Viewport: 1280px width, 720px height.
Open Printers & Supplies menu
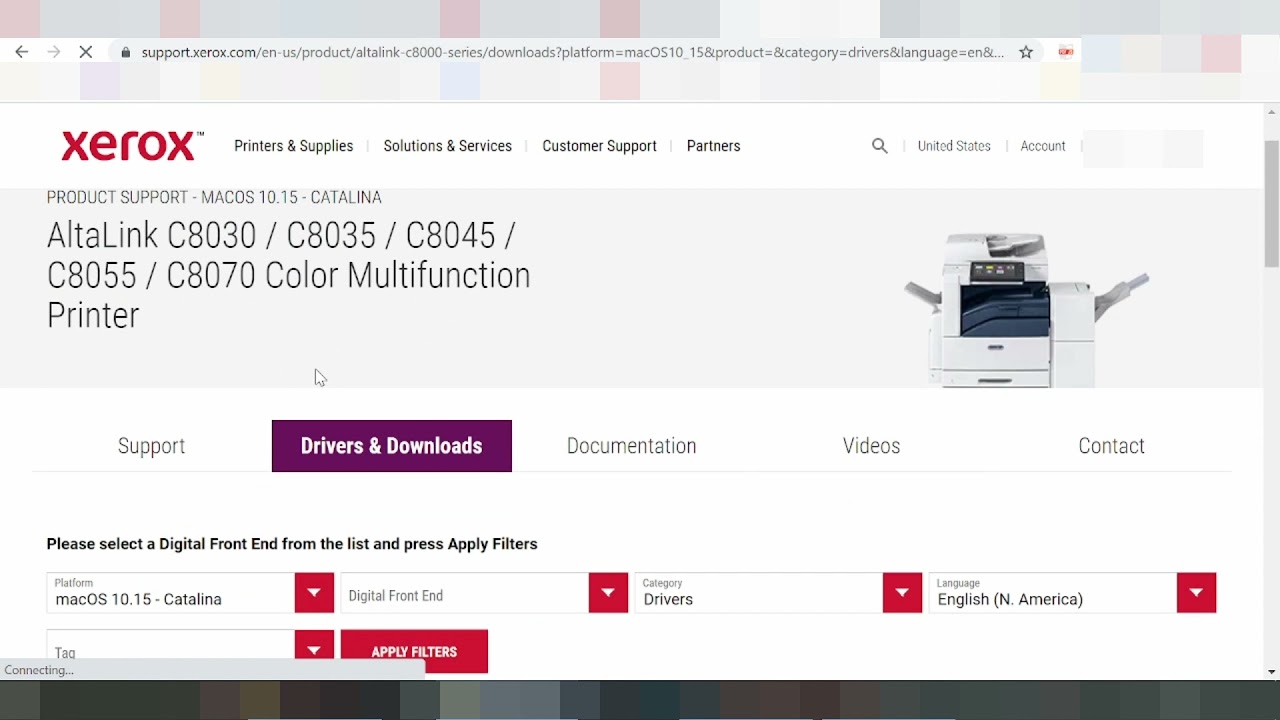[294, 146]
